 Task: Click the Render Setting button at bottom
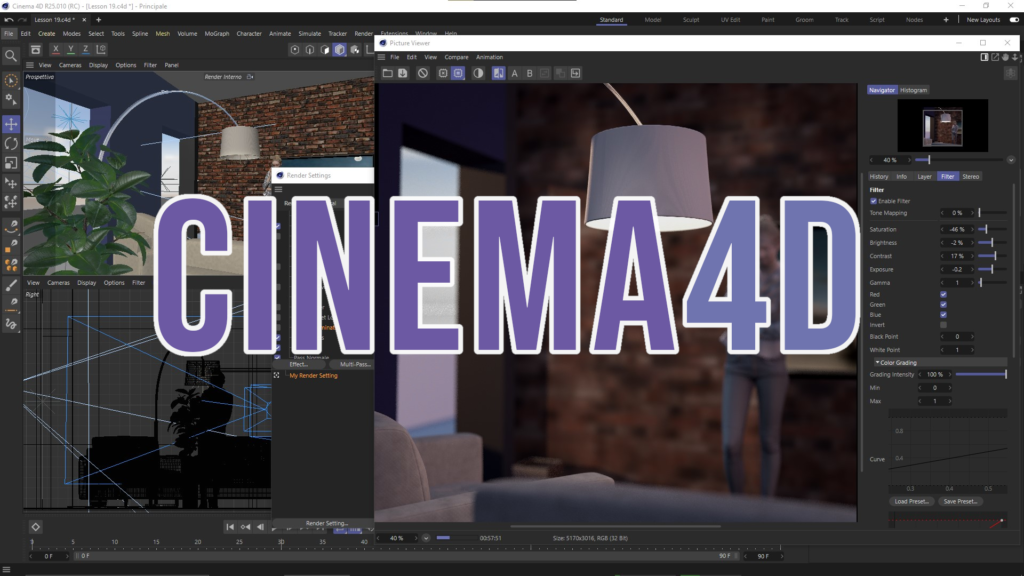click(326, 523)
